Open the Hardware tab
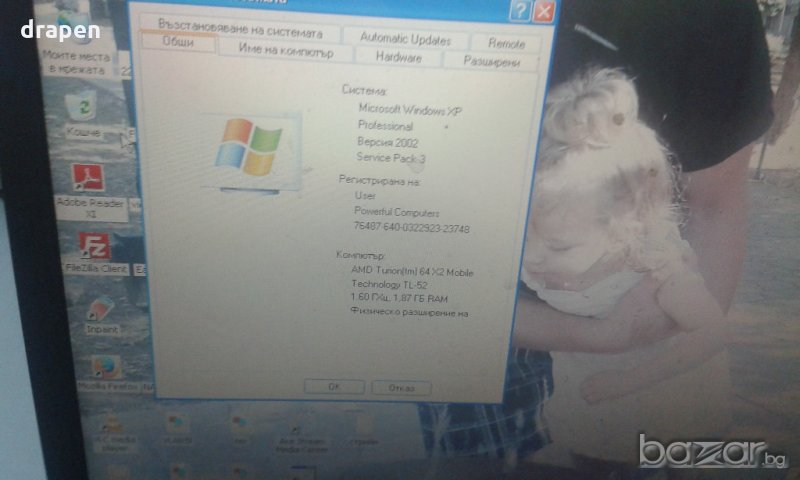Viewport: 800px width, 480px height. 398,58
